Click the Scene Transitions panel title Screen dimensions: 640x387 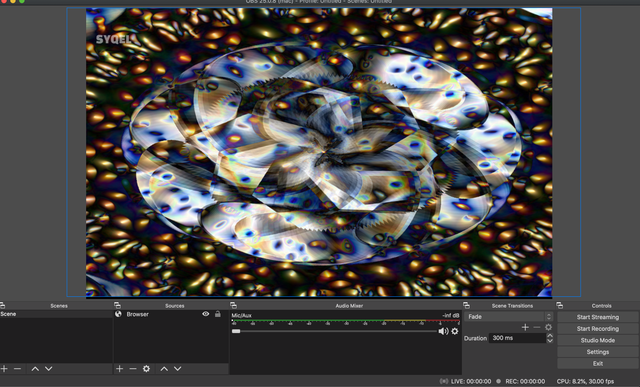(512, 305)
